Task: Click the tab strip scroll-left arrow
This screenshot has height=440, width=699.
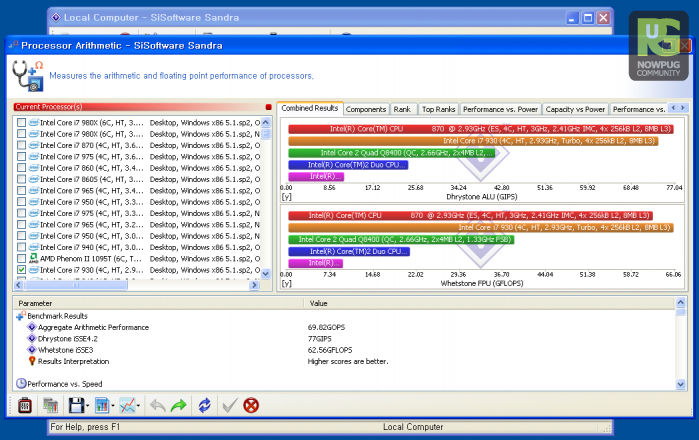Action: point(673,108)
